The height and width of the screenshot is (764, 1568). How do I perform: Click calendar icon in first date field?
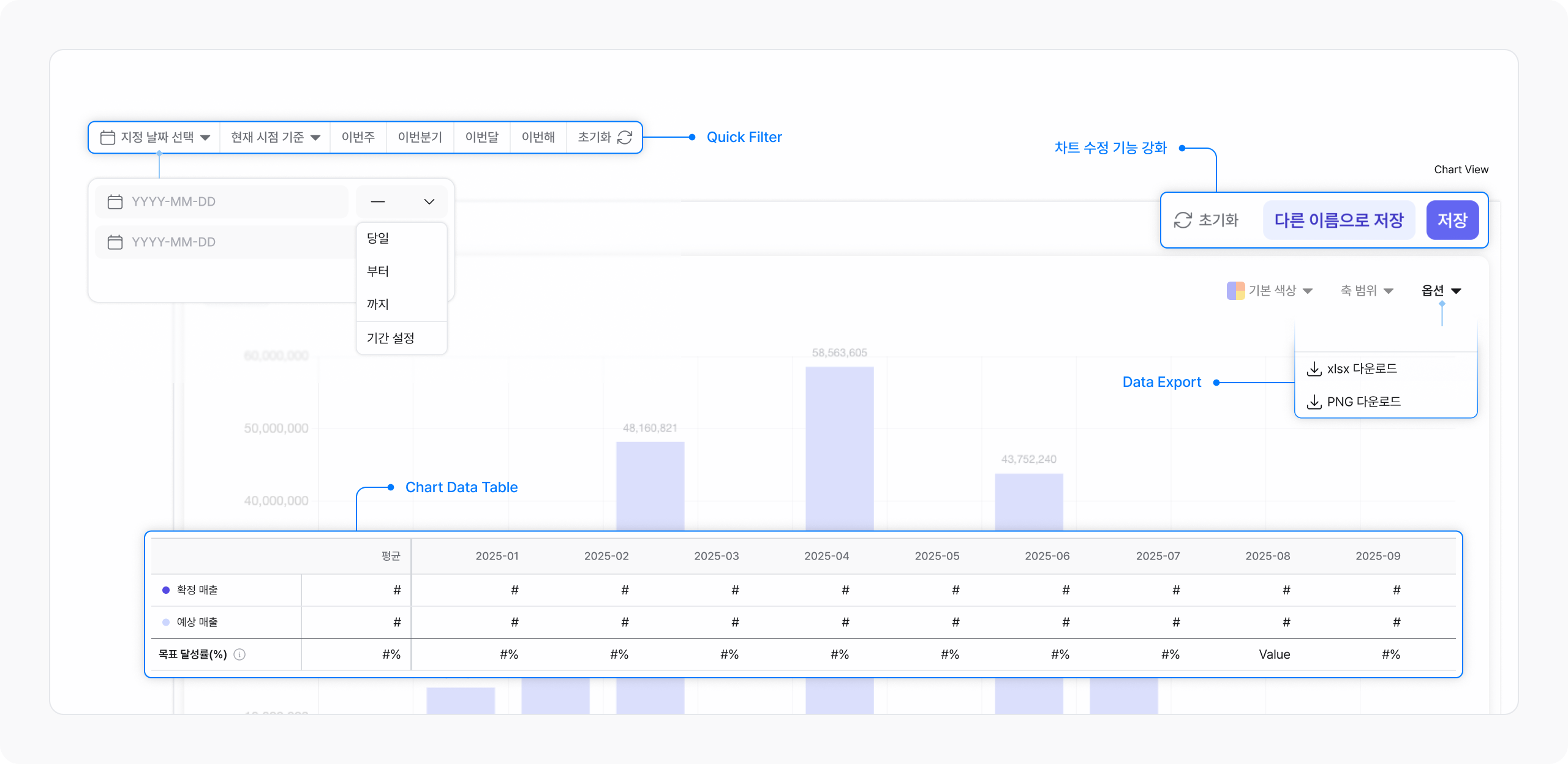click(115, 202)
